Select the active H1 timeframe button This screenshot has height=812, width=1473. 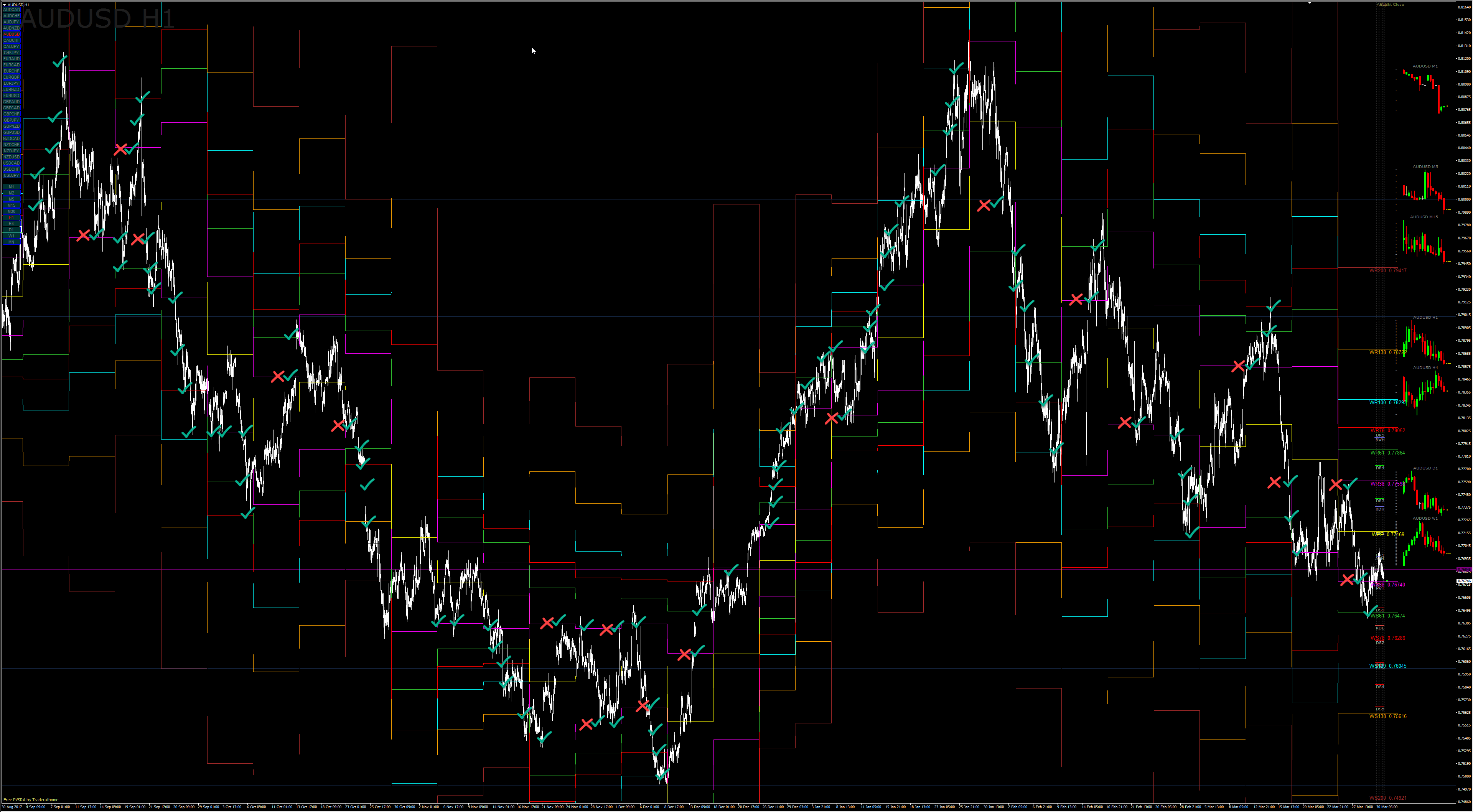tap(12, 218)
